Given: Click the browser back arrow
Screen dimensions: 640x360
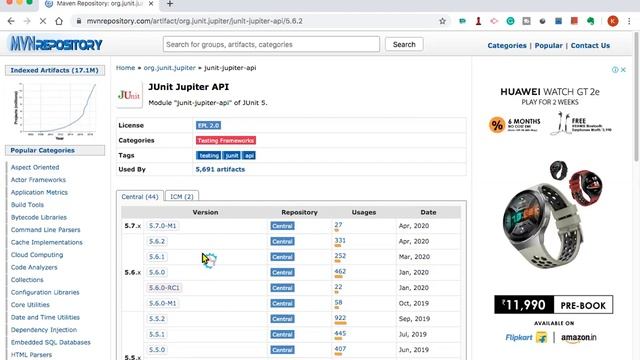Looking at the screenshot, I should (x=11, y=21).
